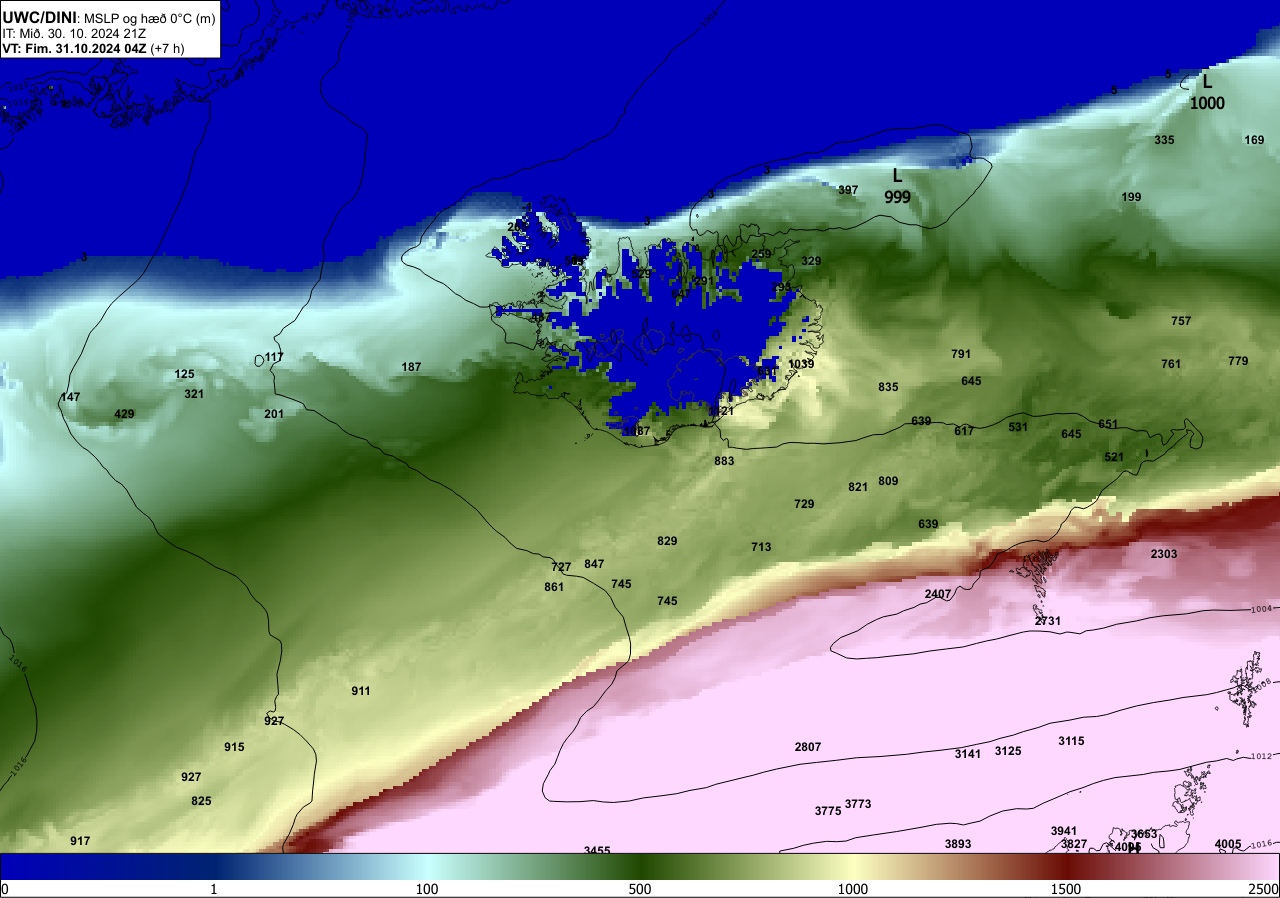Select the 809 height label

888,481
